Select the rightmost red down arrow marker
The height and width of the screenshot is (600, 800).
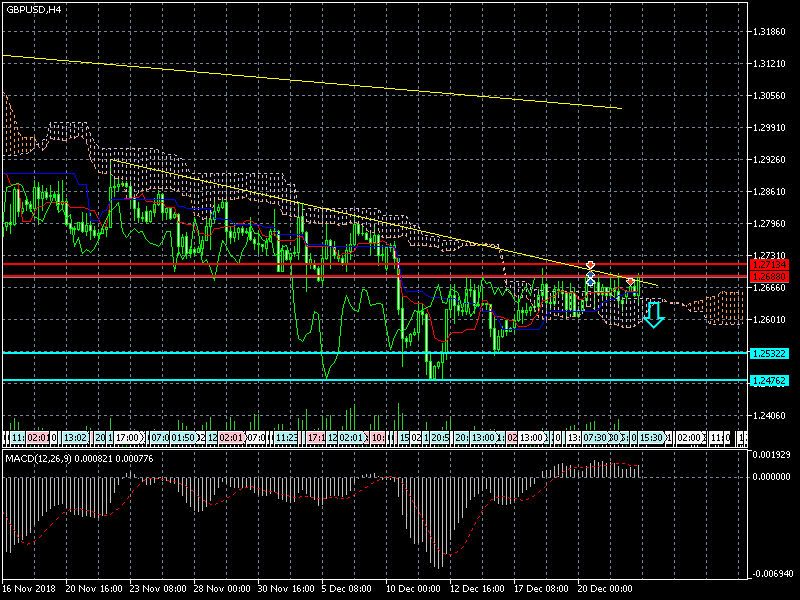click(x=631, y=282)
